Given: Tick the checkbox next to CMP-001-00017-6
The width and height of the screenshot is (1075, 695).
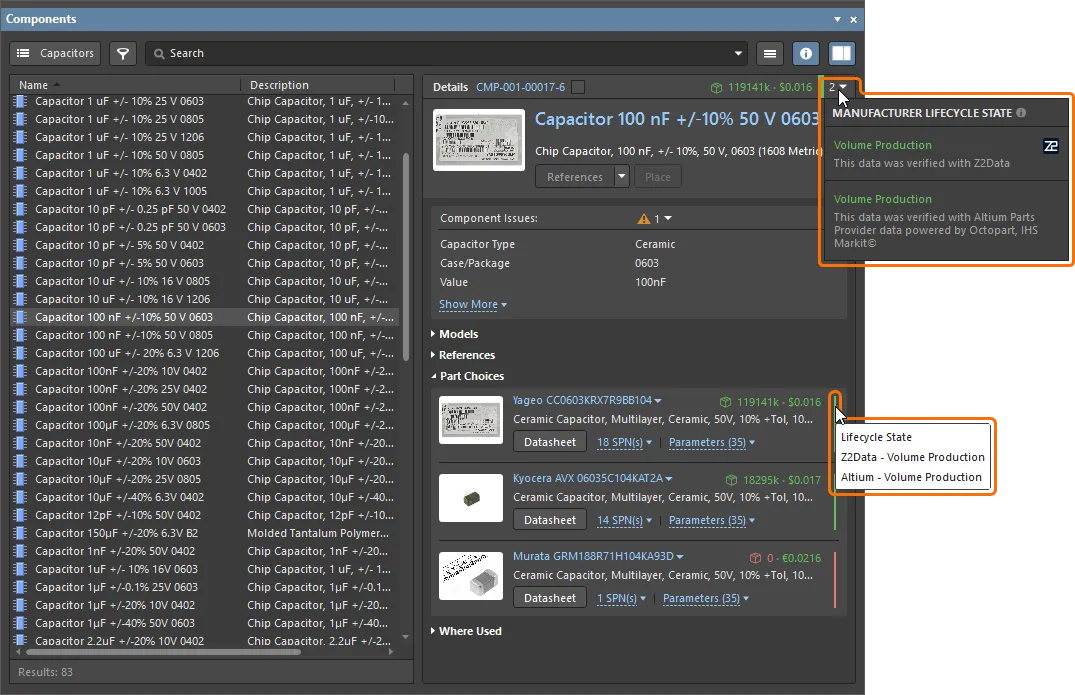Looking at the screenshot, I should pos(578,87).
